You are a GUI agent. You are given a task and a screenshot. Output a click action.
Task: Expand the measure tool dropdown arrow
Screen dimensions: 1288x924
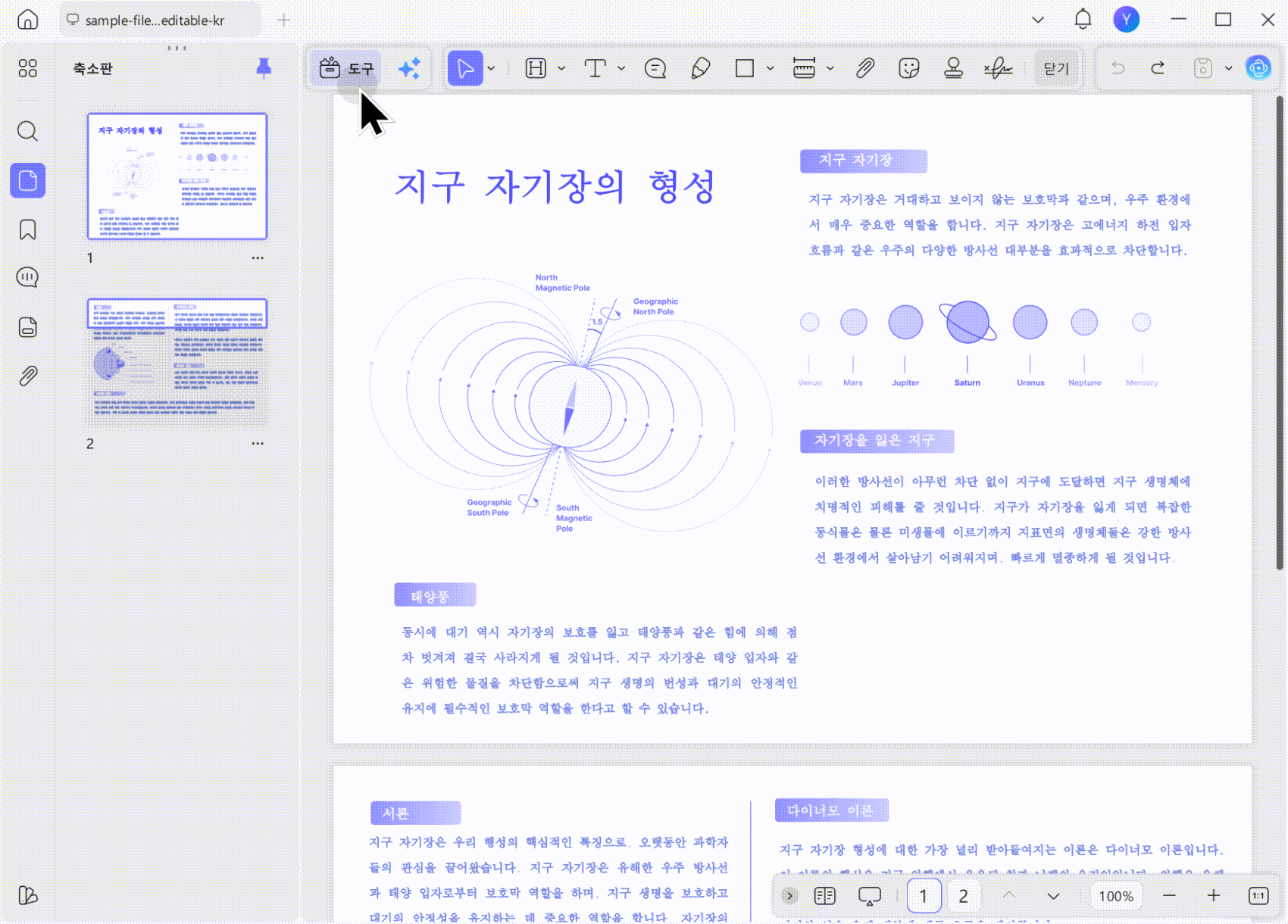point(830,69)
